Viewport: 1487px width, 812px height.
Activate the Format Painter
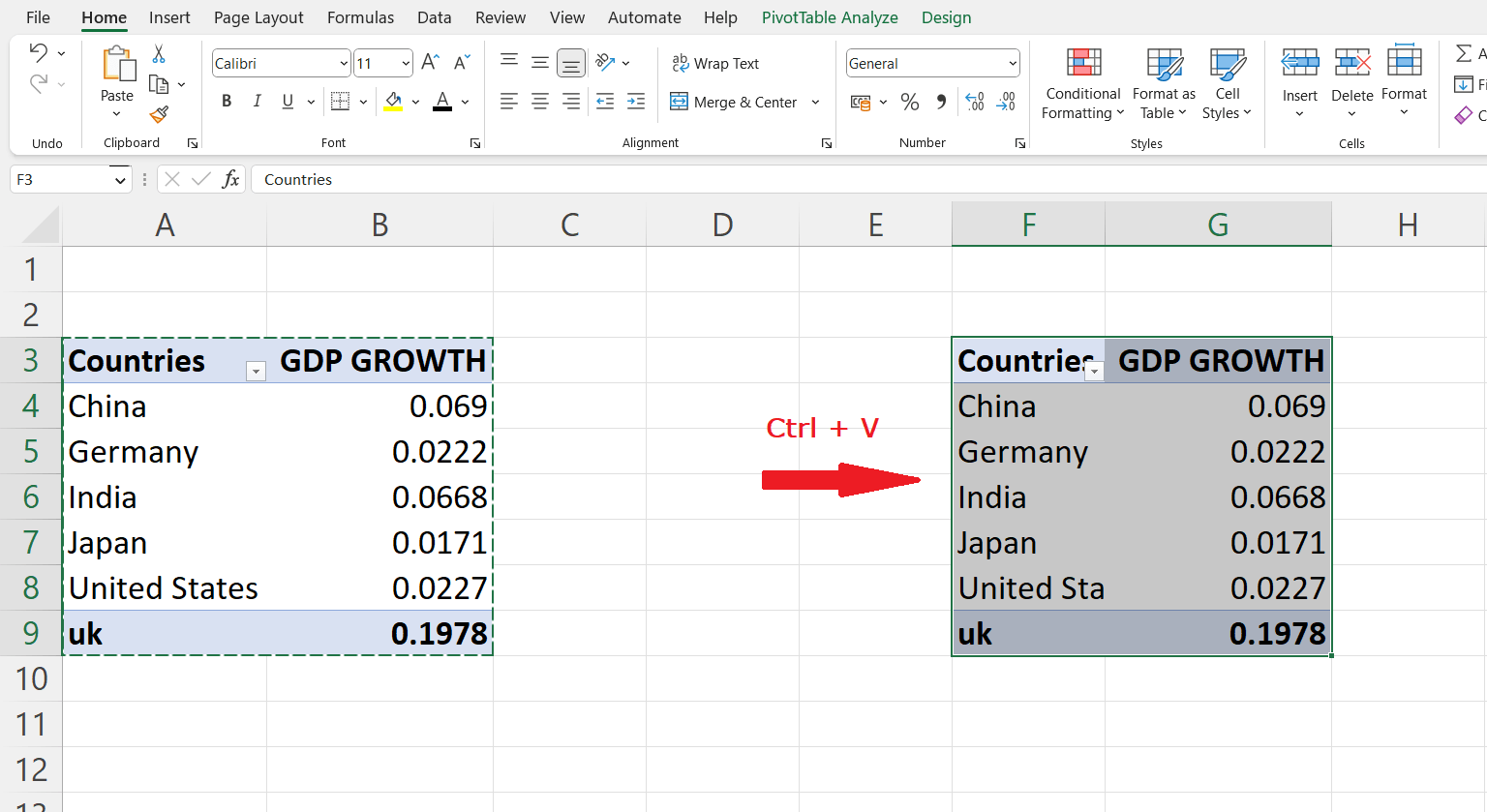point(161,115)
